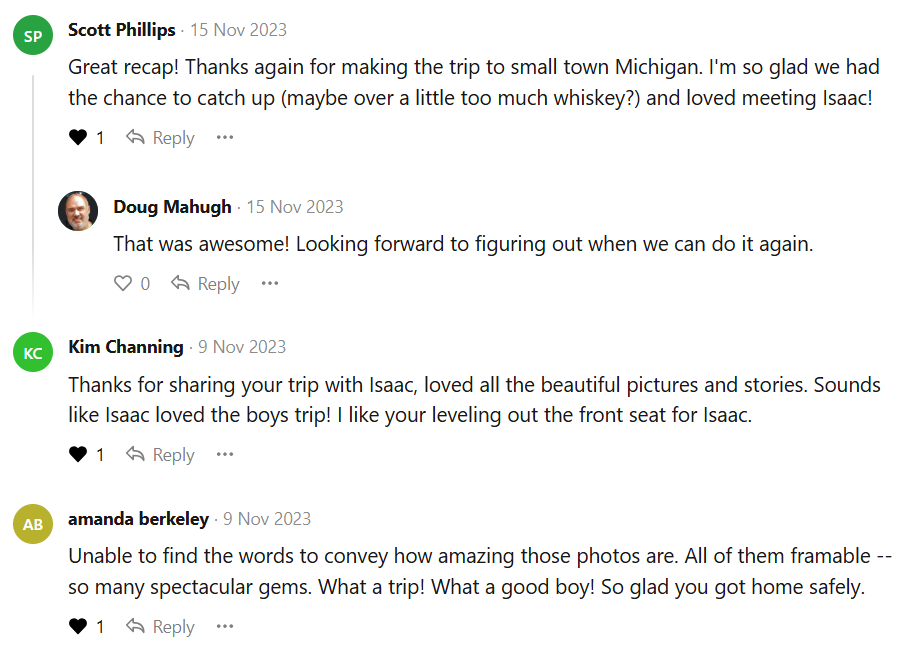This screenshot has height=657, width=921.
Task: Click Reply under Kim Channing's comment
Action: click(160, 455)
